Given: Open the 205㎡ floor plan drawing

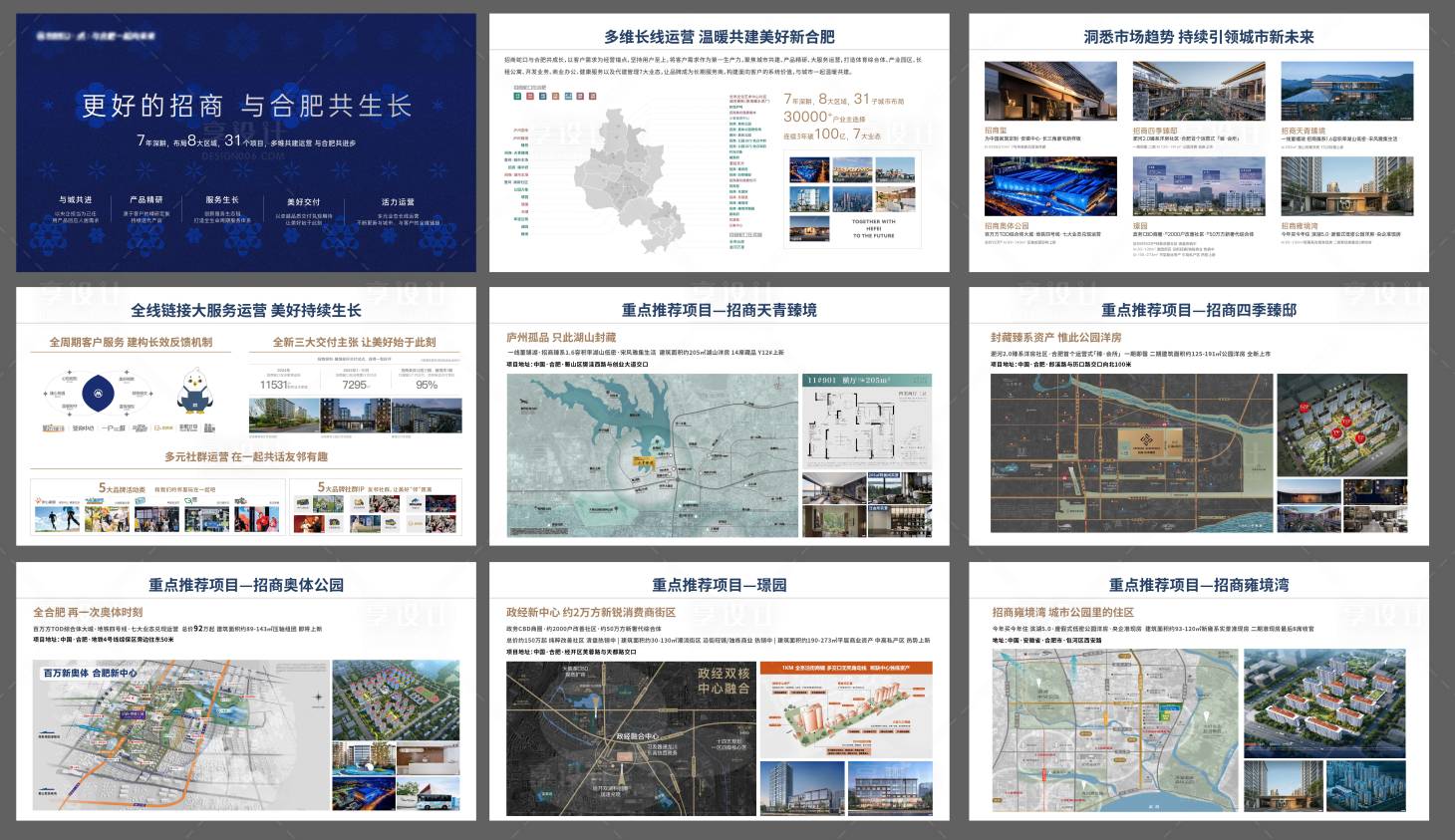Looking at the screenshot, I should 867,421.
